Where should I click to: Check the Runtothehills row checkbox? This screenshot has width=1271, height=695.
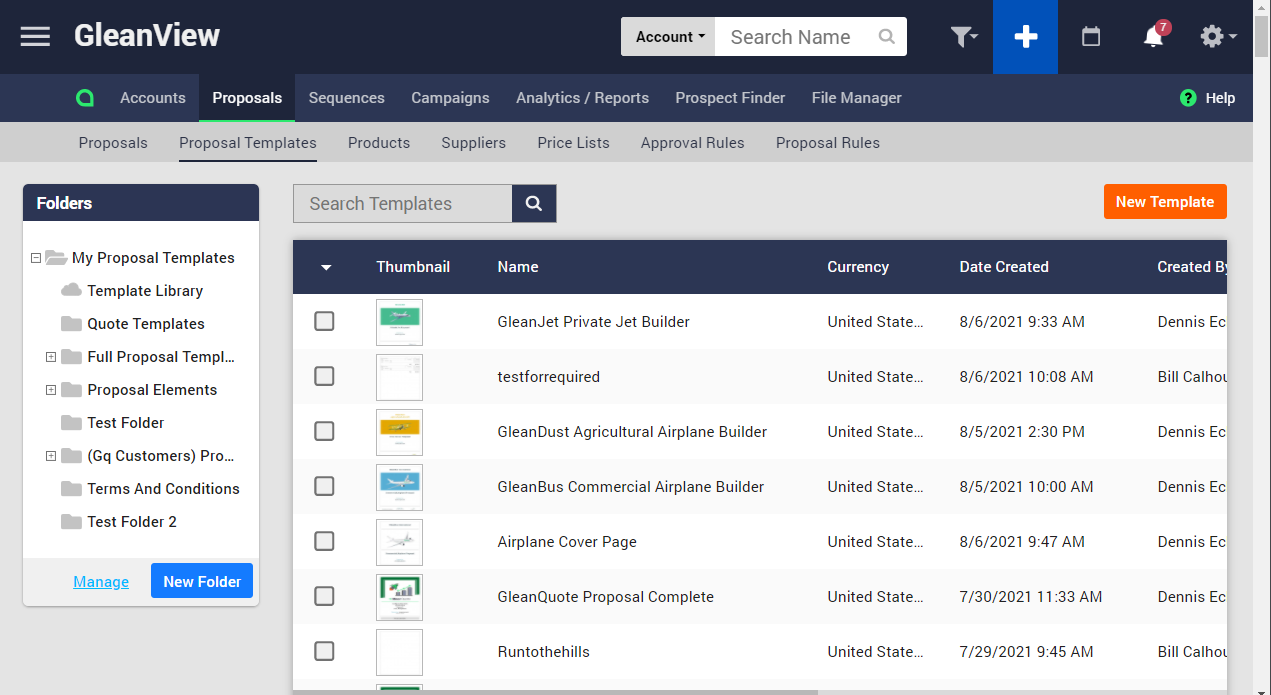[x=324, y=651]
